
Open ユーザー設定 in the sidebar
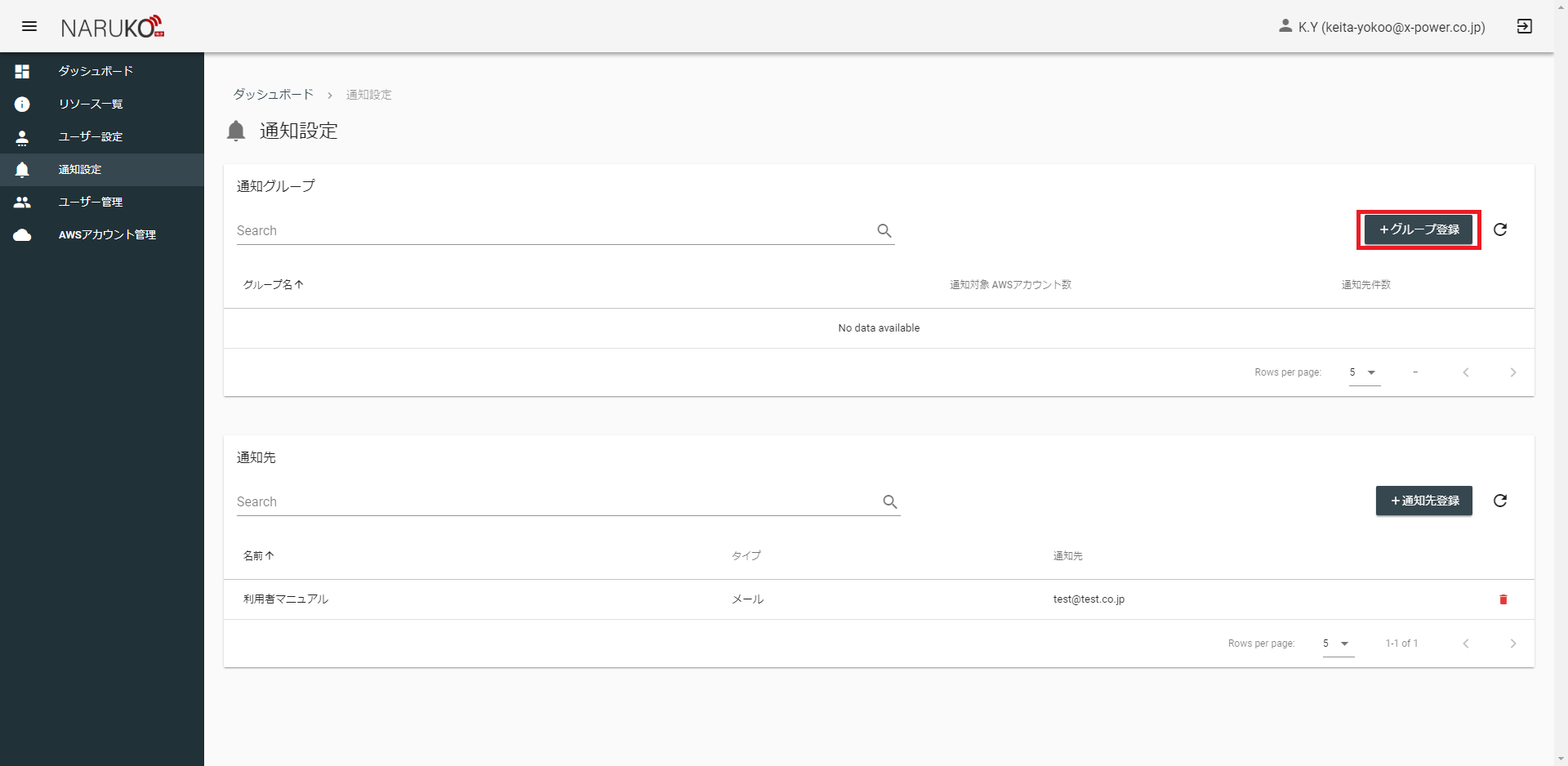click(x=102, y=137)
